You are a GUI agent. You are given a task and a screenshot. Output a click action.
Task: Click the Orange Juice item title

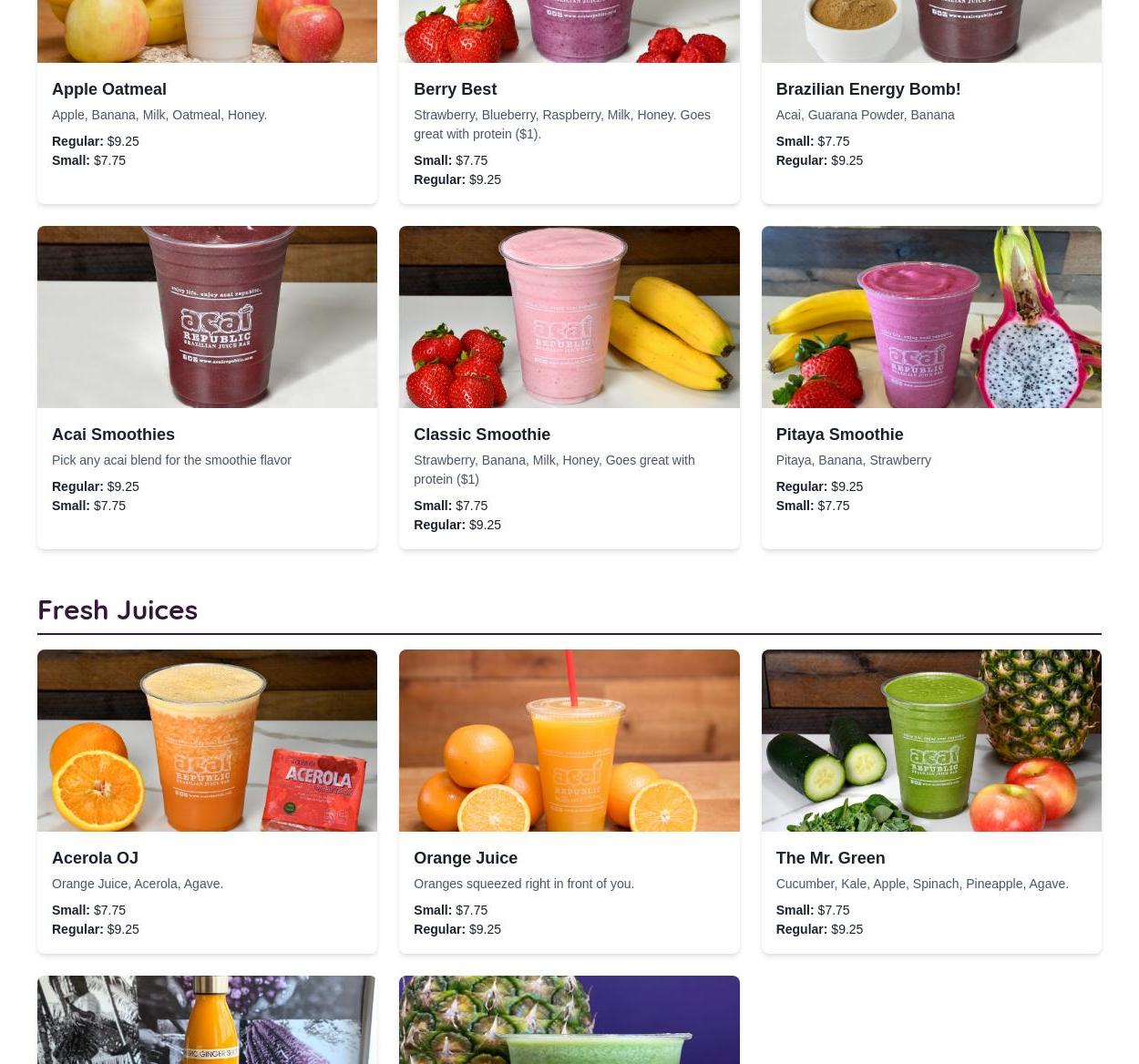click(x=466, y=858)
